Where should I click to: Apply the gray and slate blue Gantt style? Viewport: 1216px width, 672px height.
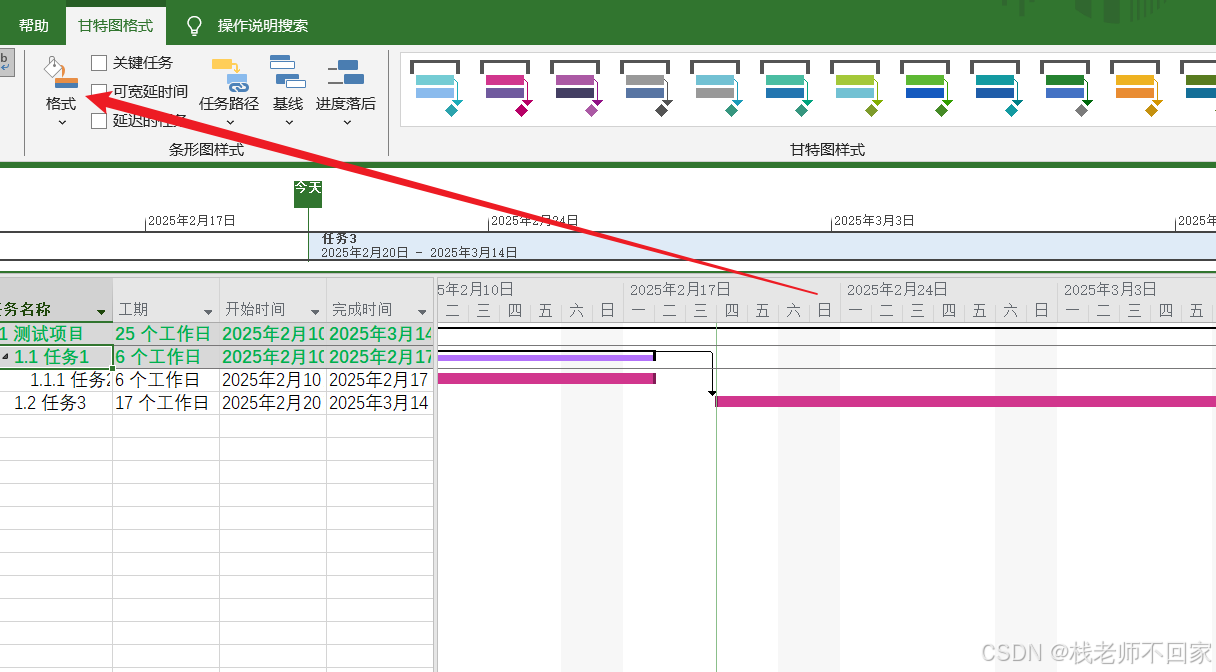point(644,87)
